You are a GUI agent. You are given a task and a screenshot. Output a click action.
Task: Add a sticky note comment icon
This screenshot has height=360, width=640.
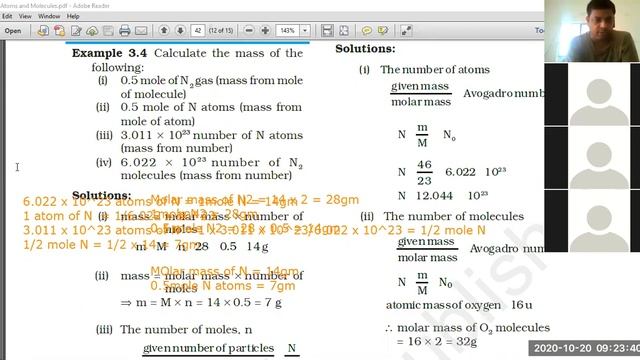[367, 31]
